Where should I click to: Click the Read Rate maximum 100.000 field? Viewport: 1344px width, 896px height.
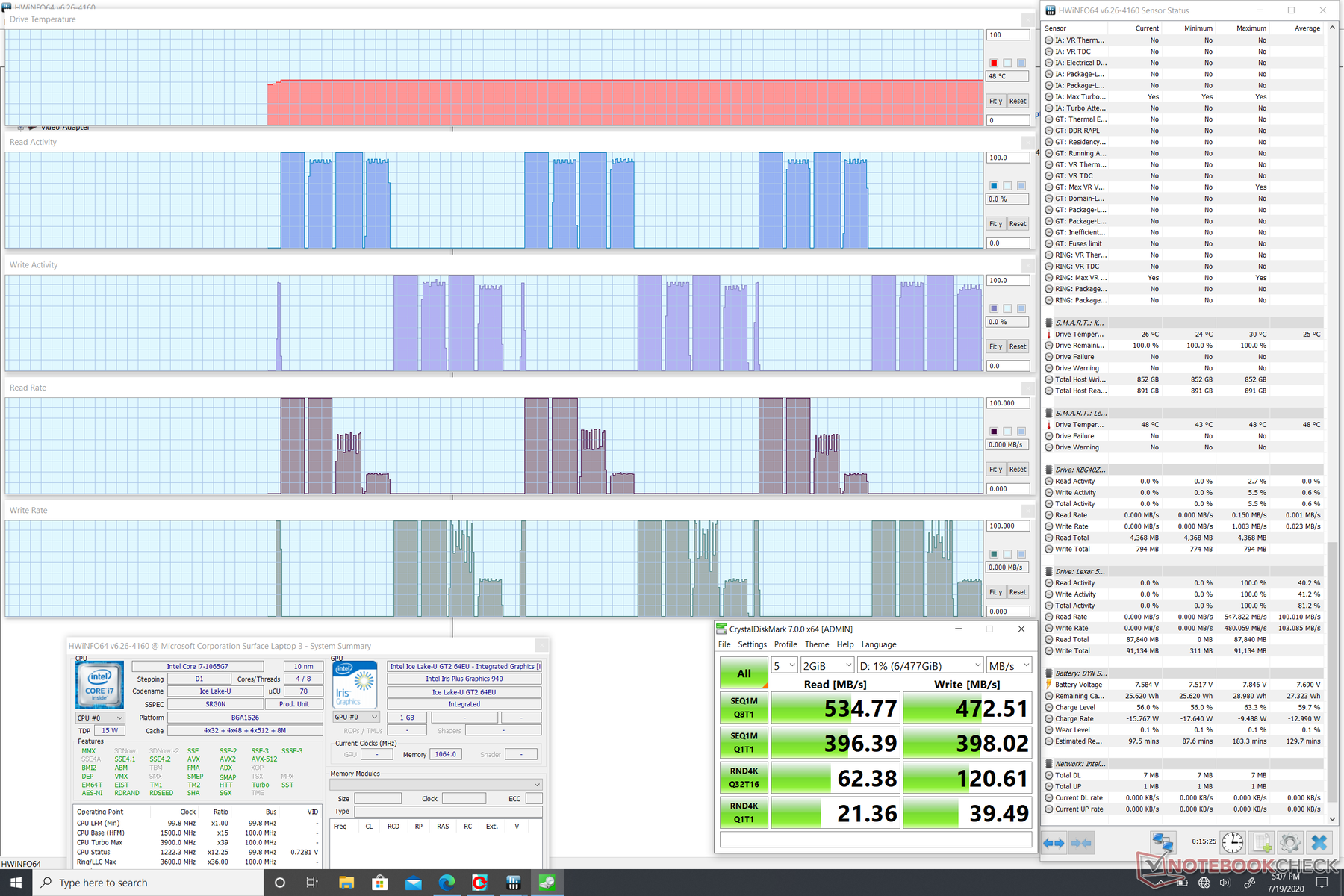1008,403
